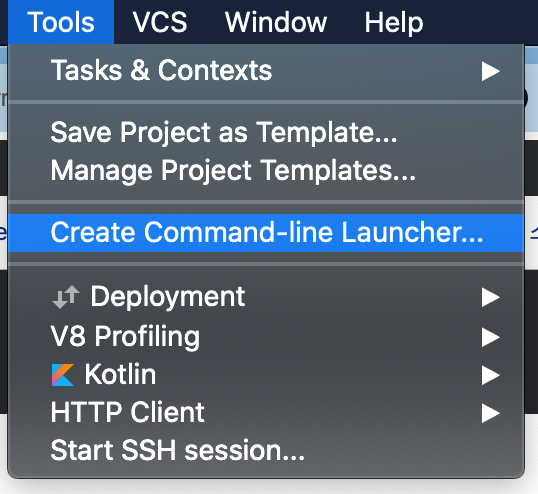Expand the Kotlin submenu arrow
Viewport: 538px width, 494px height.
click(x=490, y=375)
